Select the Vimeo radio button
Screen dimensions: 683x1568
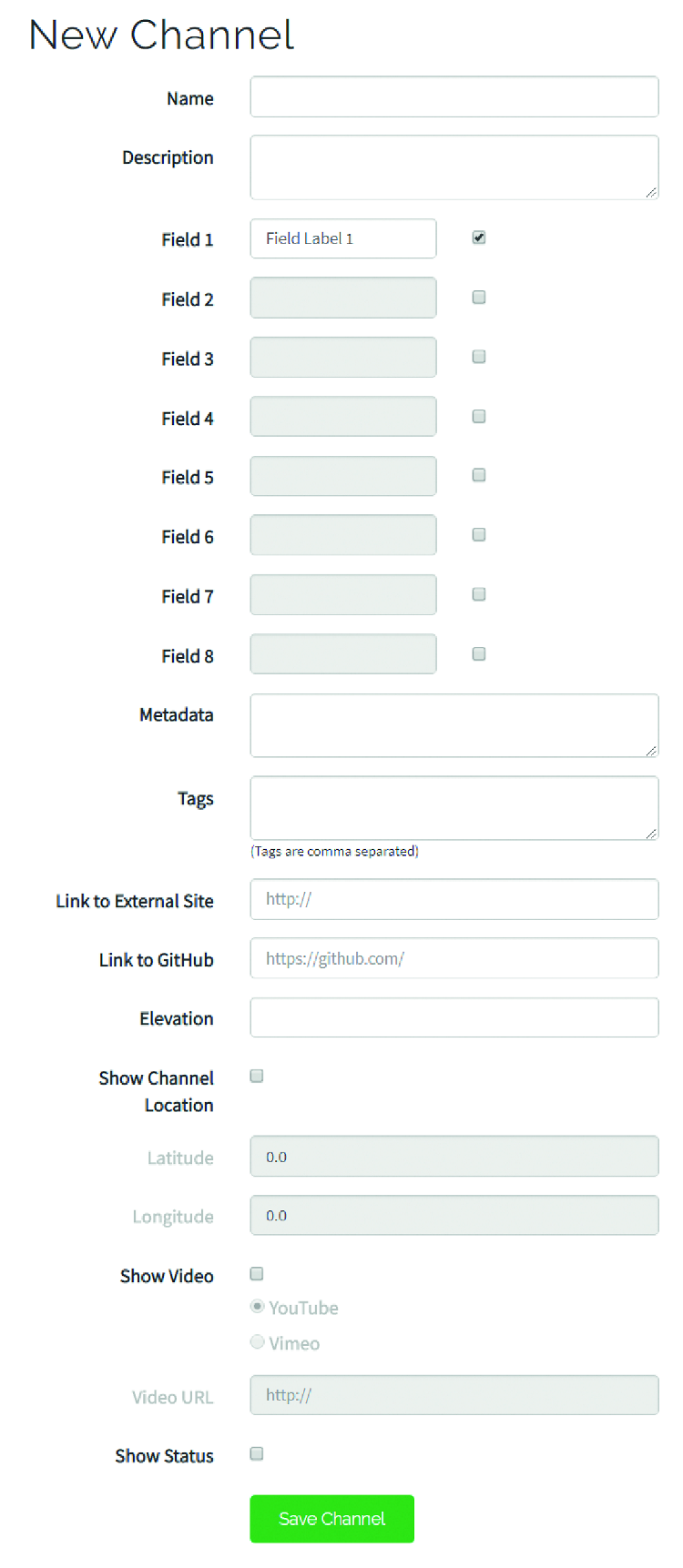pyautogui.click(x=258, y=1342)
